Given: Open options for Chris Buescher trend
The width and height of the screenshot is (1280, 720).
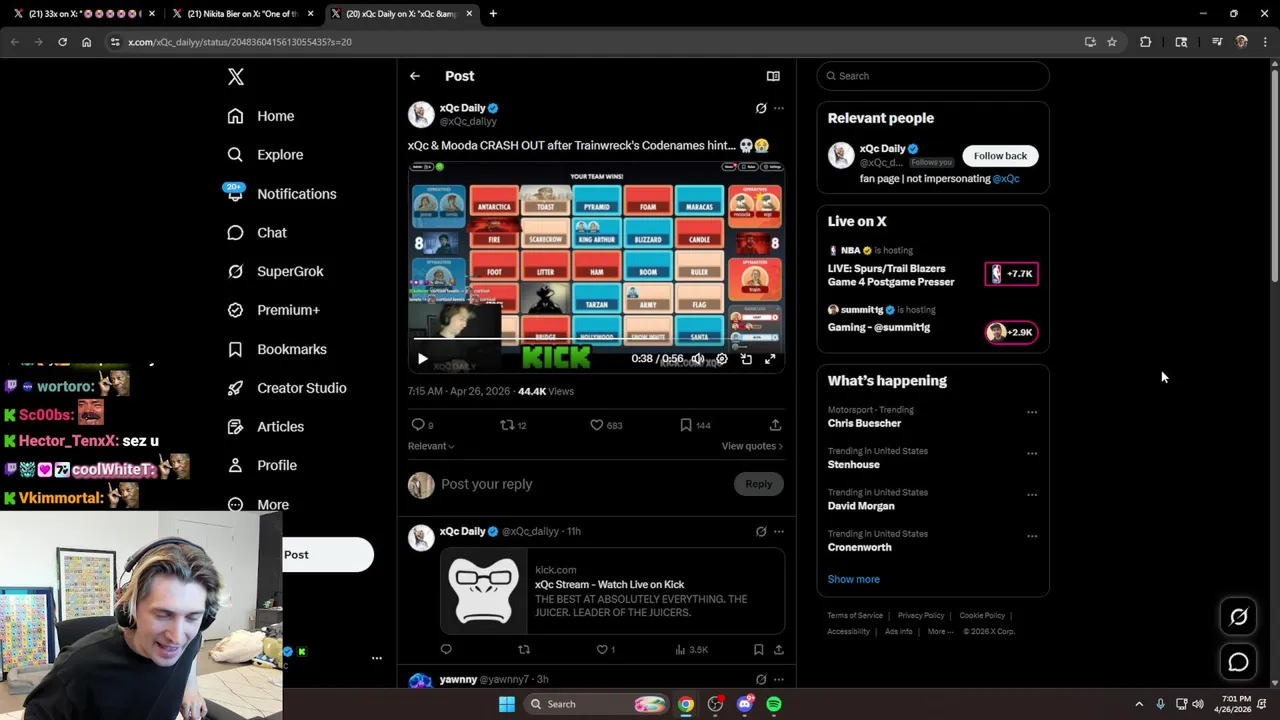Looking at the screenshot, I should click(1032, 412).
